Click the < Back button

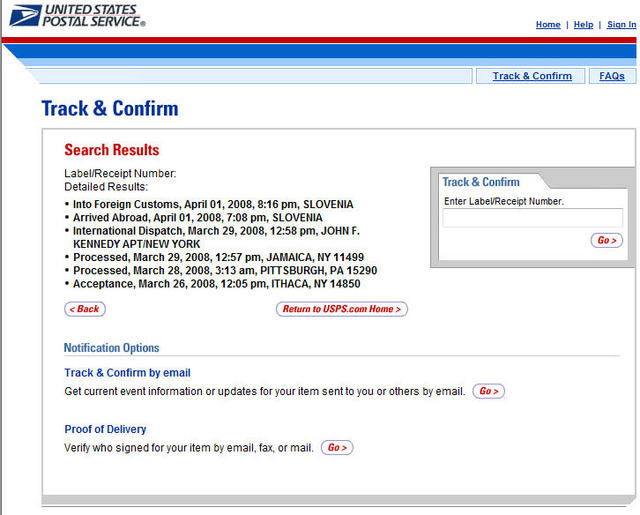coord(85,309)
